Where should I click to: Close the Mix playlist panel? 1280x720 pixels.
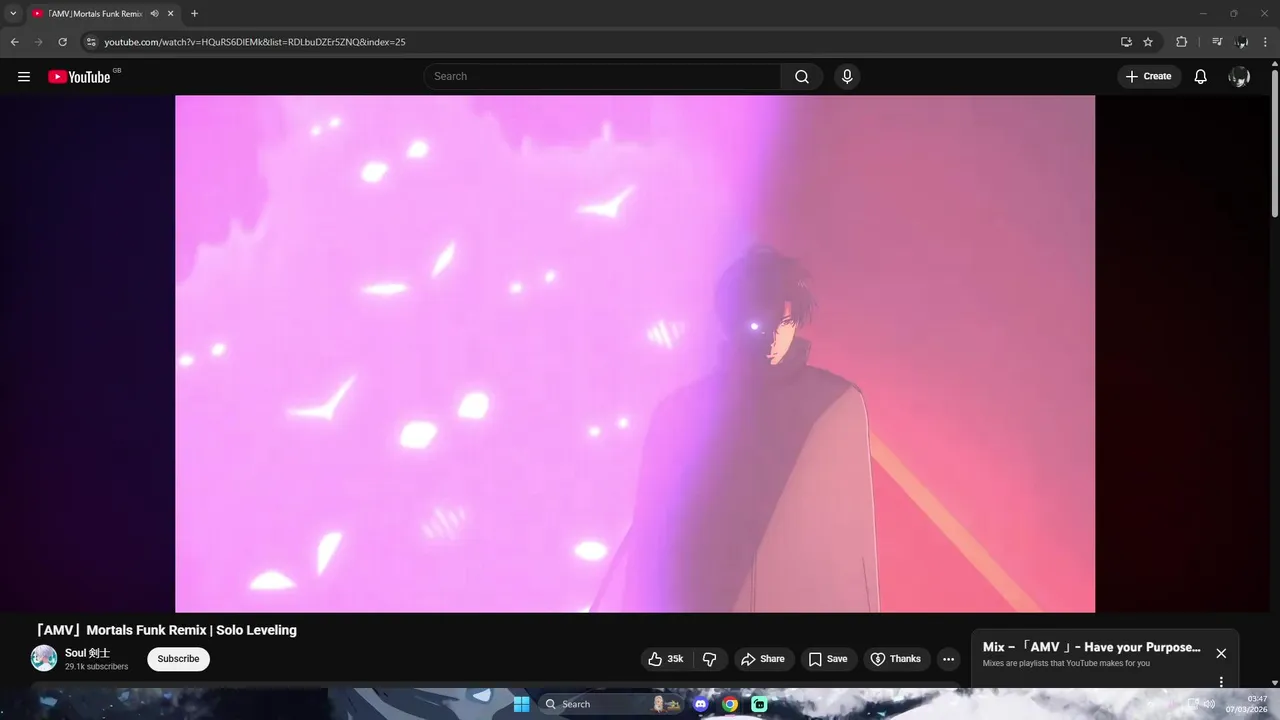pyautogui.click(x=1221, y=653)
